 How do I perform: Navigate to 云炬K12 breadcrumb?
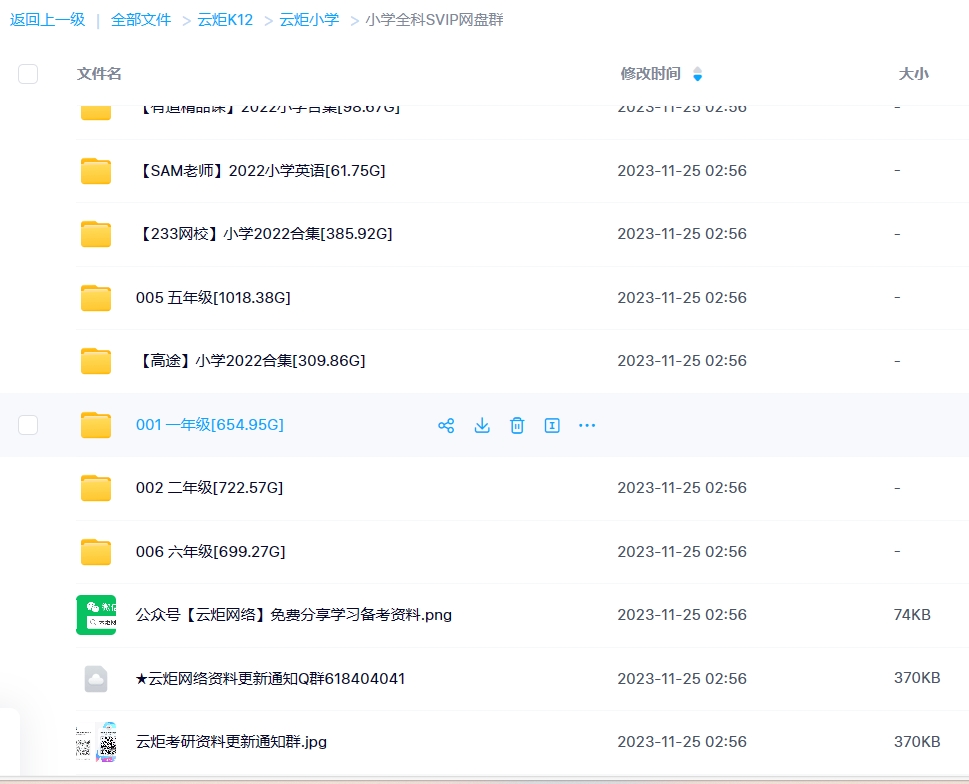[x=225, y=20]
